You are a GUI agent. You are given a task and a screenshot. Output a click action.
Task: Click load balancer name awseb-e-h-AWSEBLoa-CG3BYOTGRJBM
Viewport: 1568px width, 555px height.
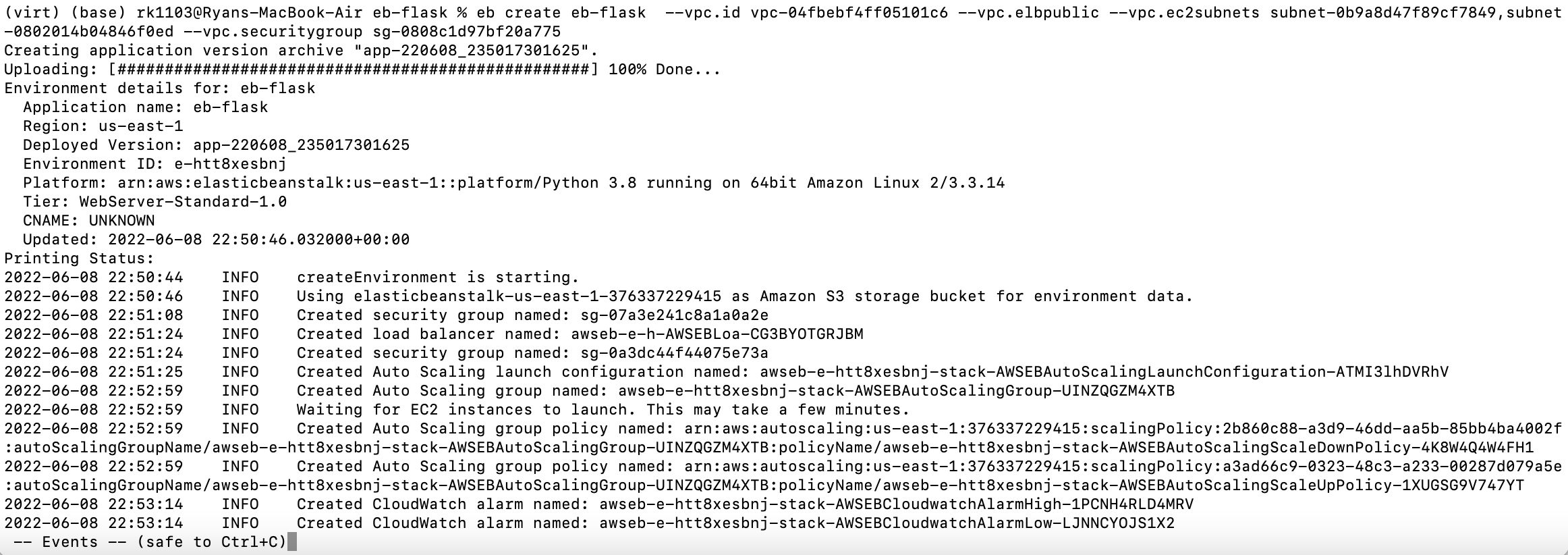[717, 334]
